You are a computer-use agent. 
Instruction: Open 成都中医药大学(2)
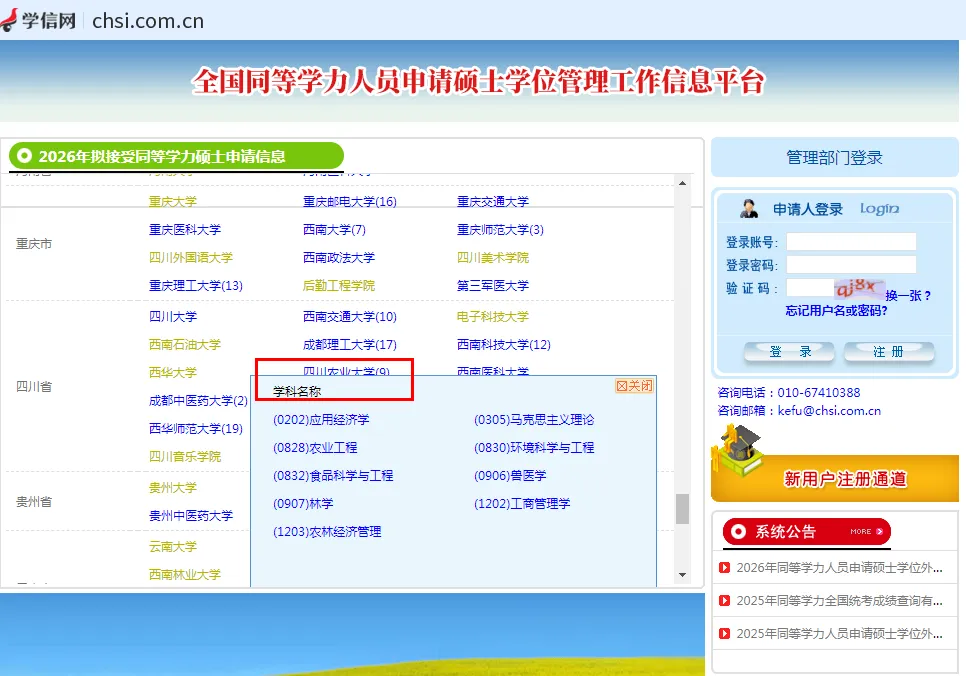tap(198, 401)
